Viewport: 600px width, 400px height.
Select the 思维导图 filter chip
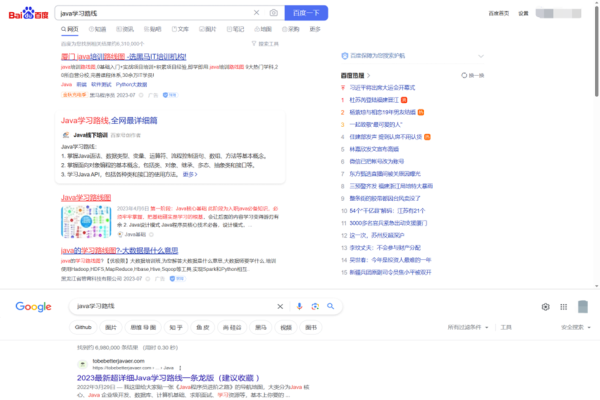[x=143, y=327]
